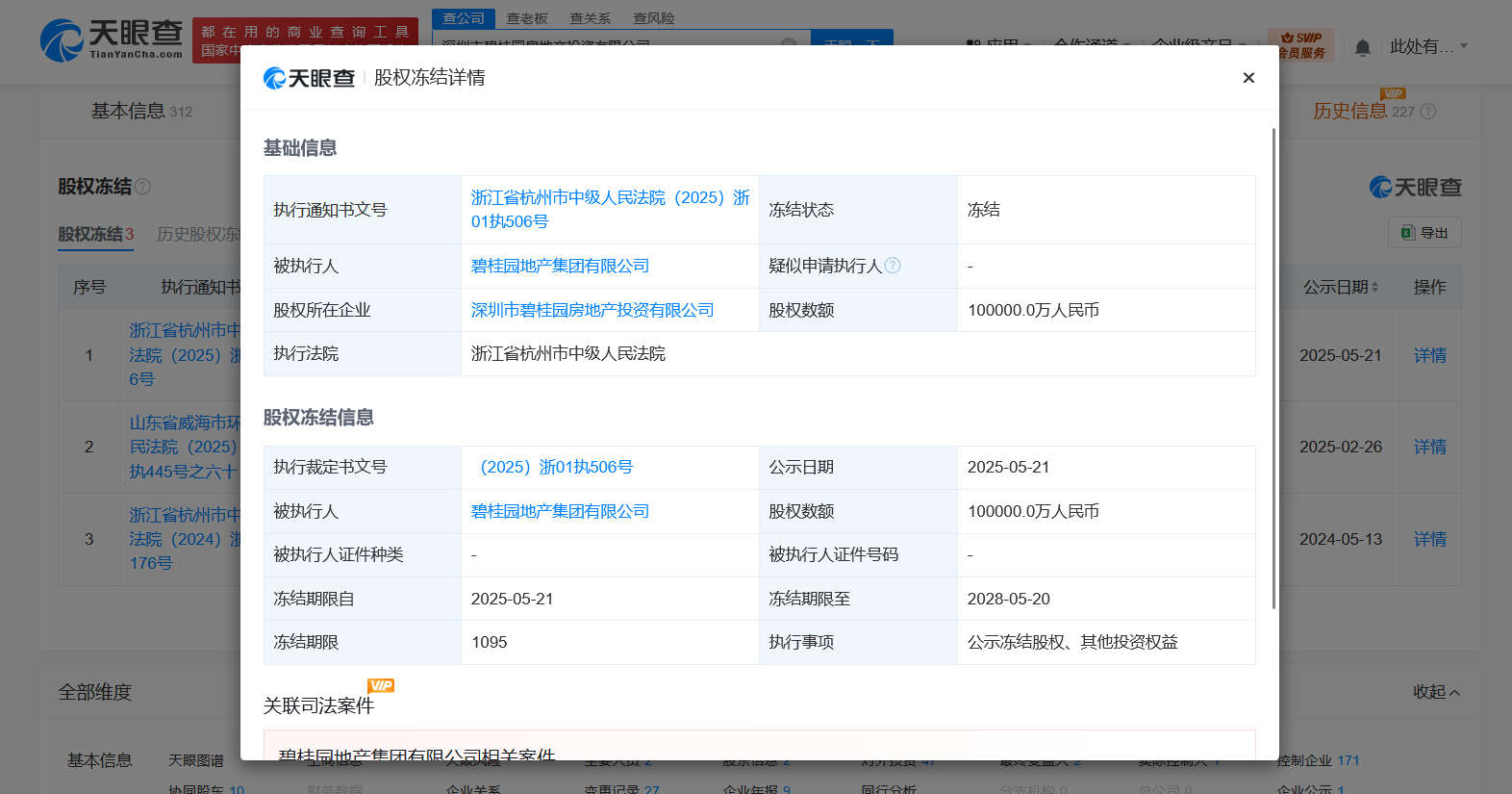
Task: Open the 基本信息 312 tab
Action: click(x=141, y=112)
